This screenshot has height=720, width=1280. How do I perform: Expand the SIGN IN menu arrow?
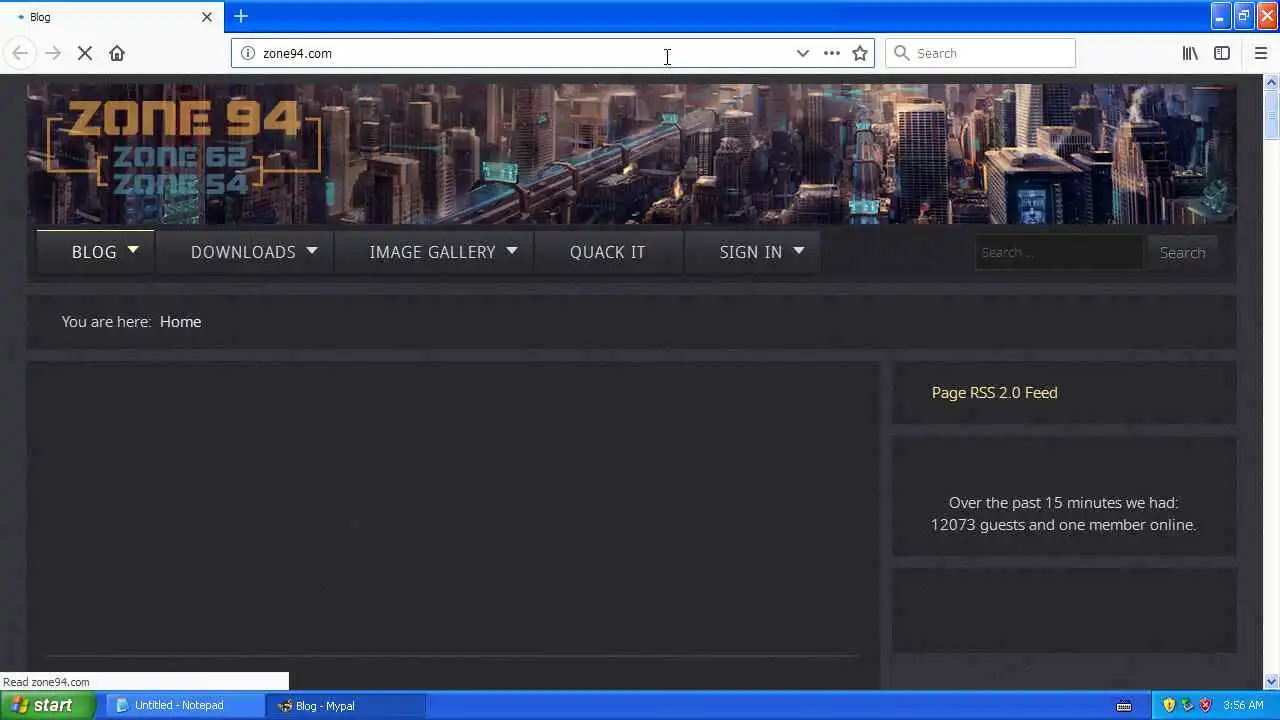[798, 251]
